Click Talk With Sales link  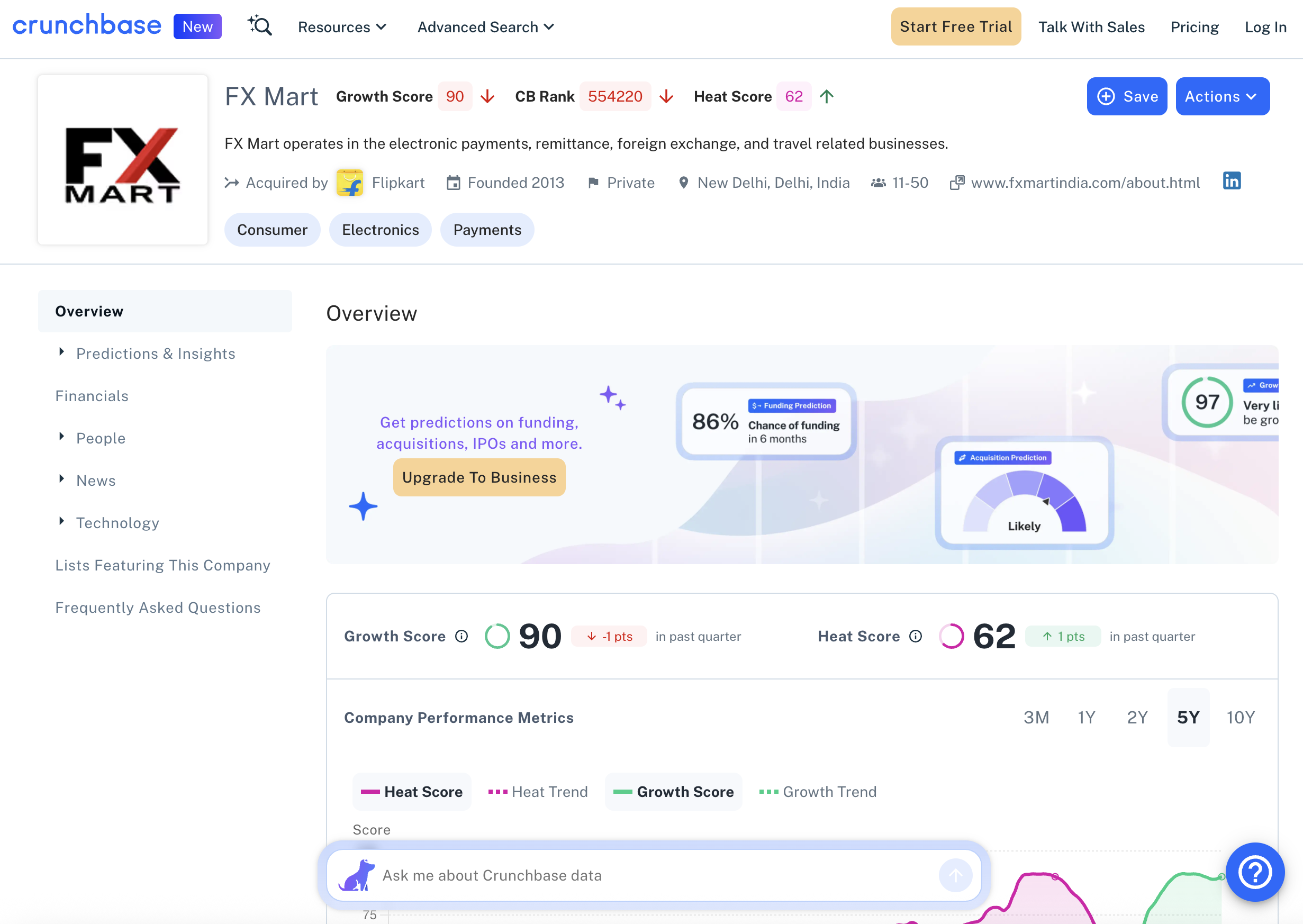[1091, 27]
